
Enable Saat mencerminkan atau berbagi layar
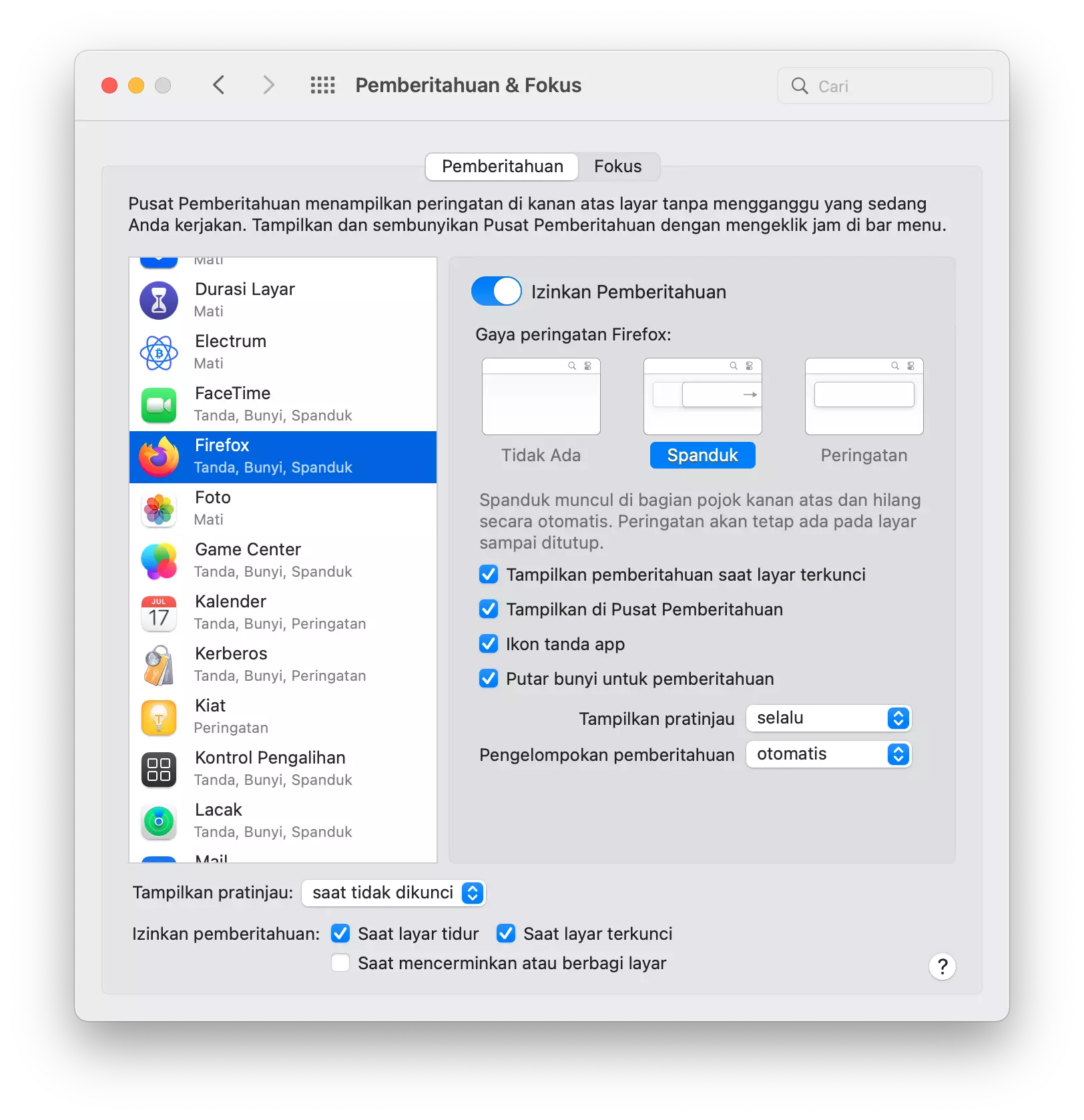pyautogui.click(x=340, y=963)
